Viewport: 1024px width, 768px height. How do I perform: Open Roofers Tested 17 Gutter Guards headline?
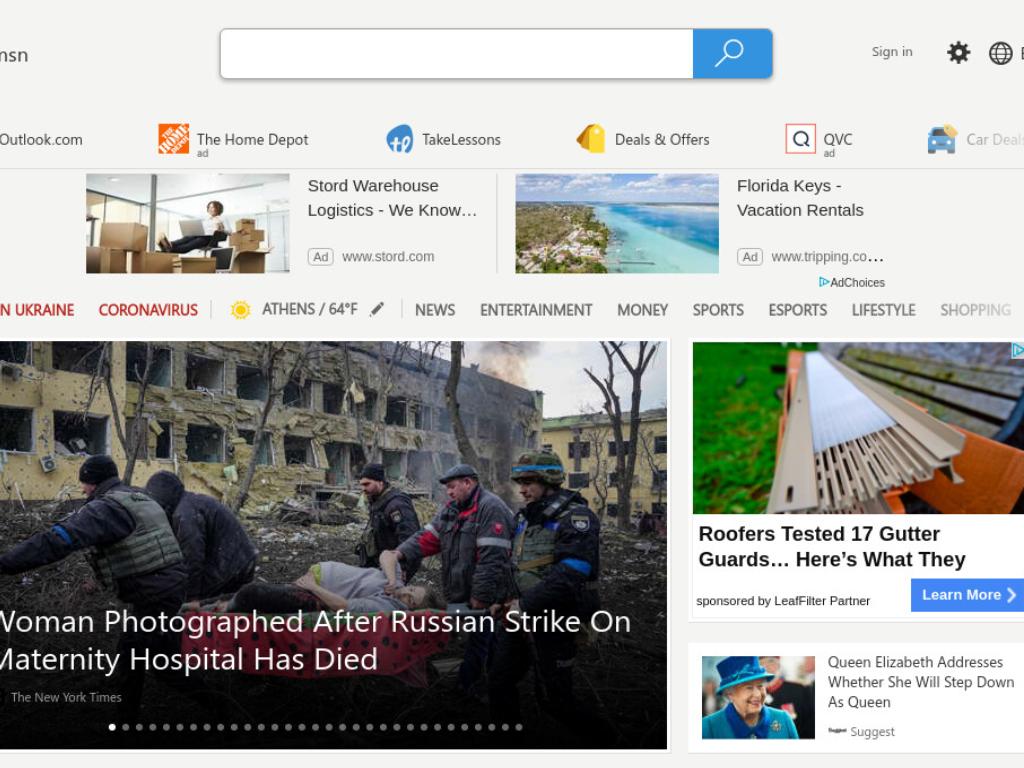832,547
